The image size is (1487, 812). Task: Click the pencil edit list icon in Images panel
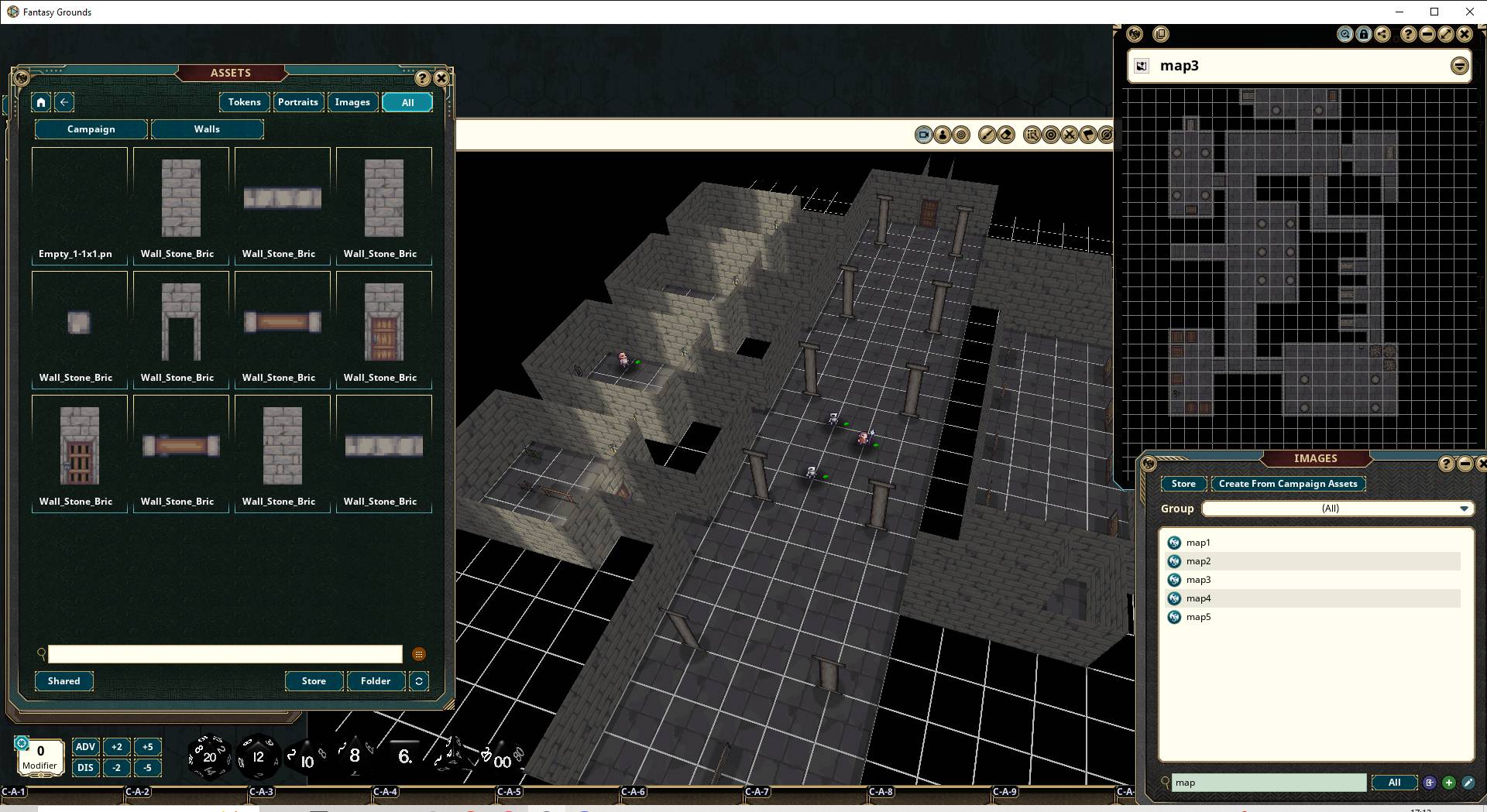(1468, 783)
